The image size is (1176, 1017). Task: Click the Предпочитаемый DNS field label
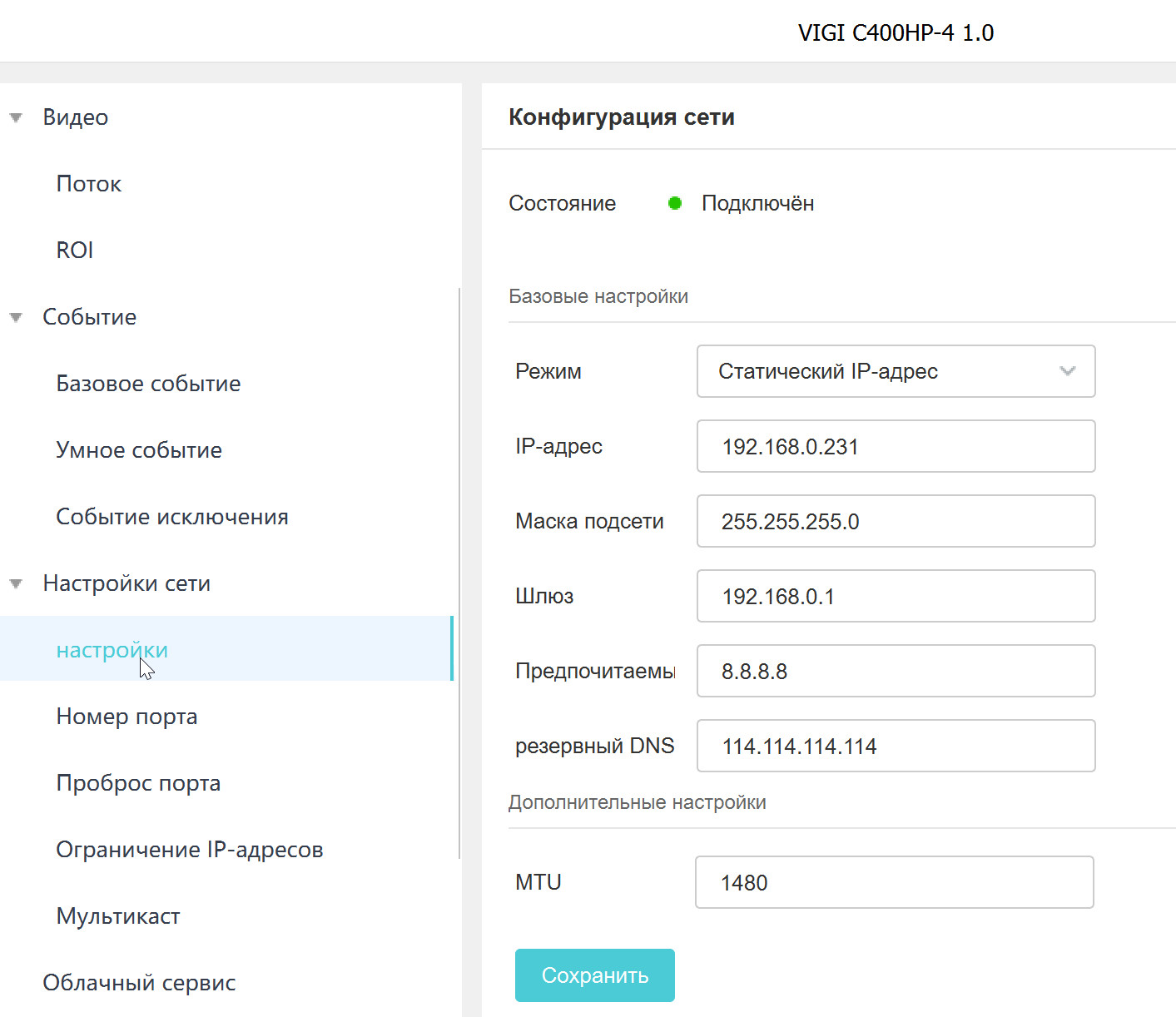pyautogui.click(x=596, y=671)
